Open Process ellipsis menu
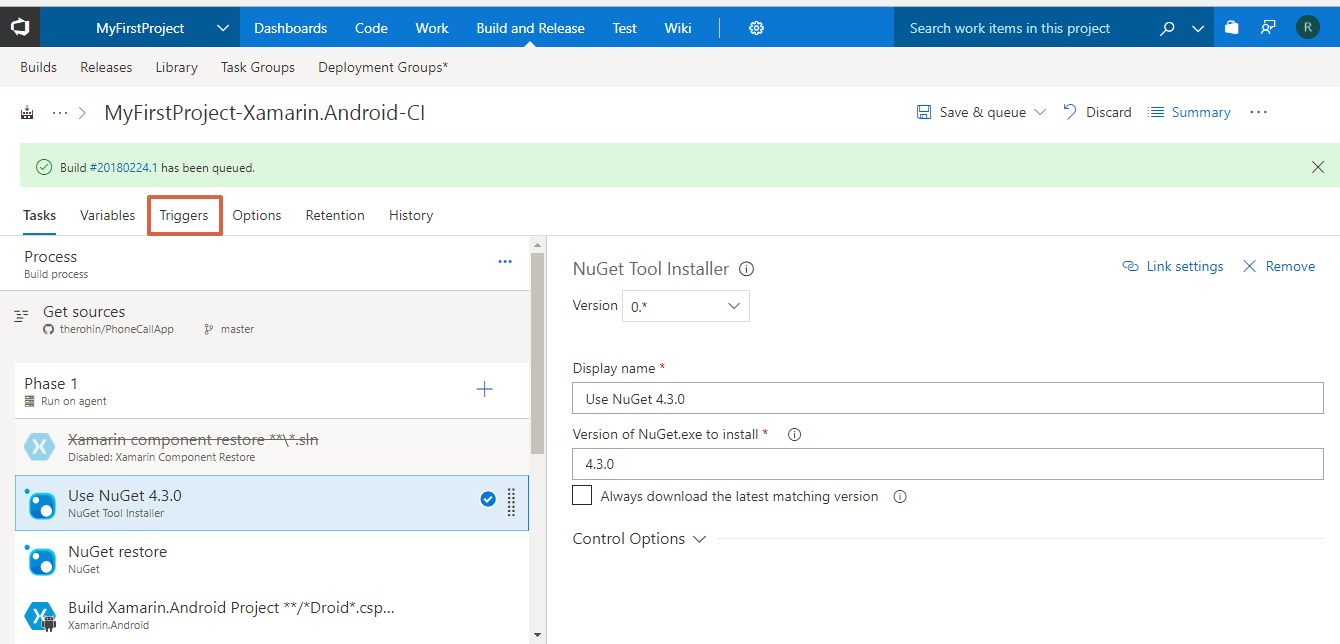This screenshot has width=1340, height=644. 505,262
